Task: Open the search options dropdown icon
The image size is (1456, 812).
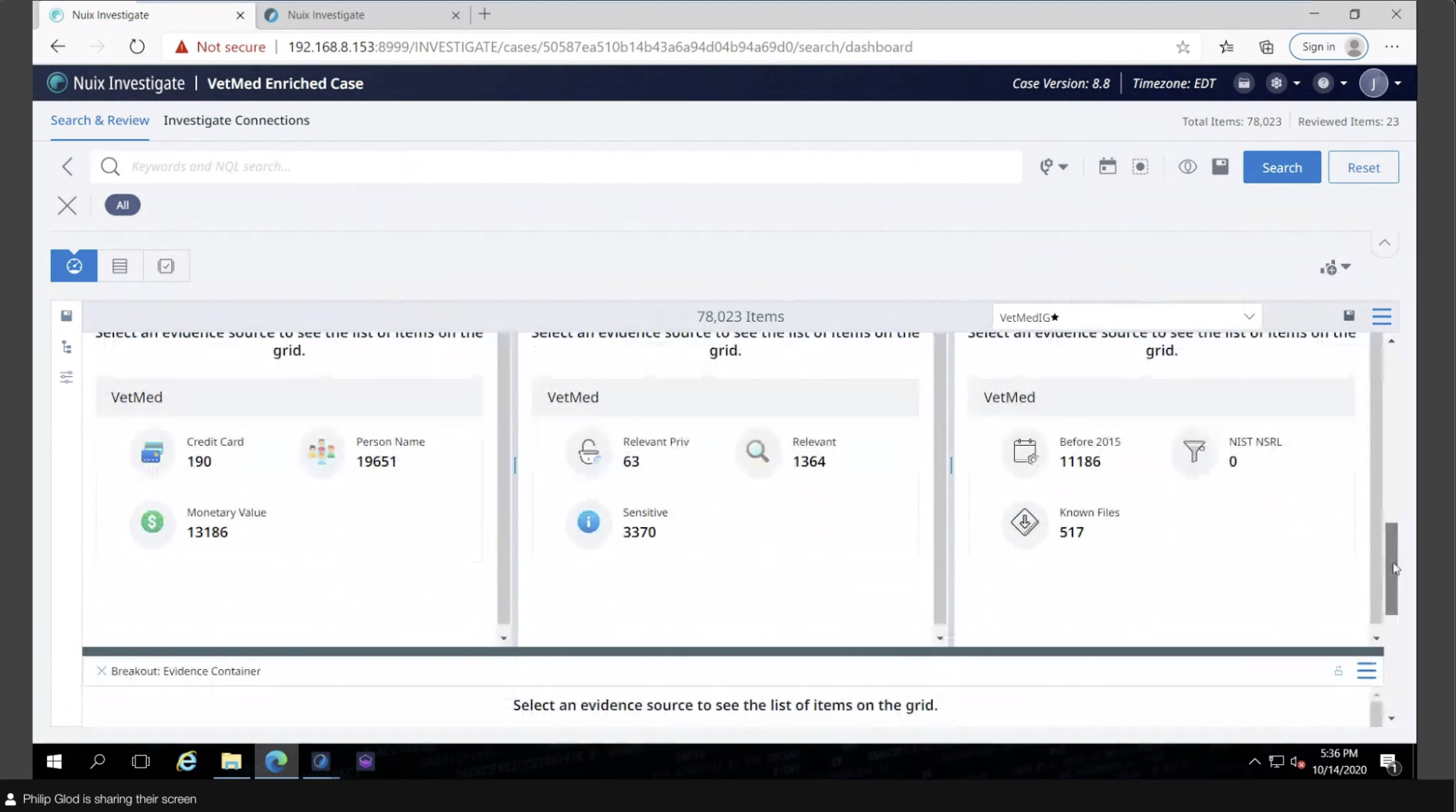Action: (x=1054, y=166)
